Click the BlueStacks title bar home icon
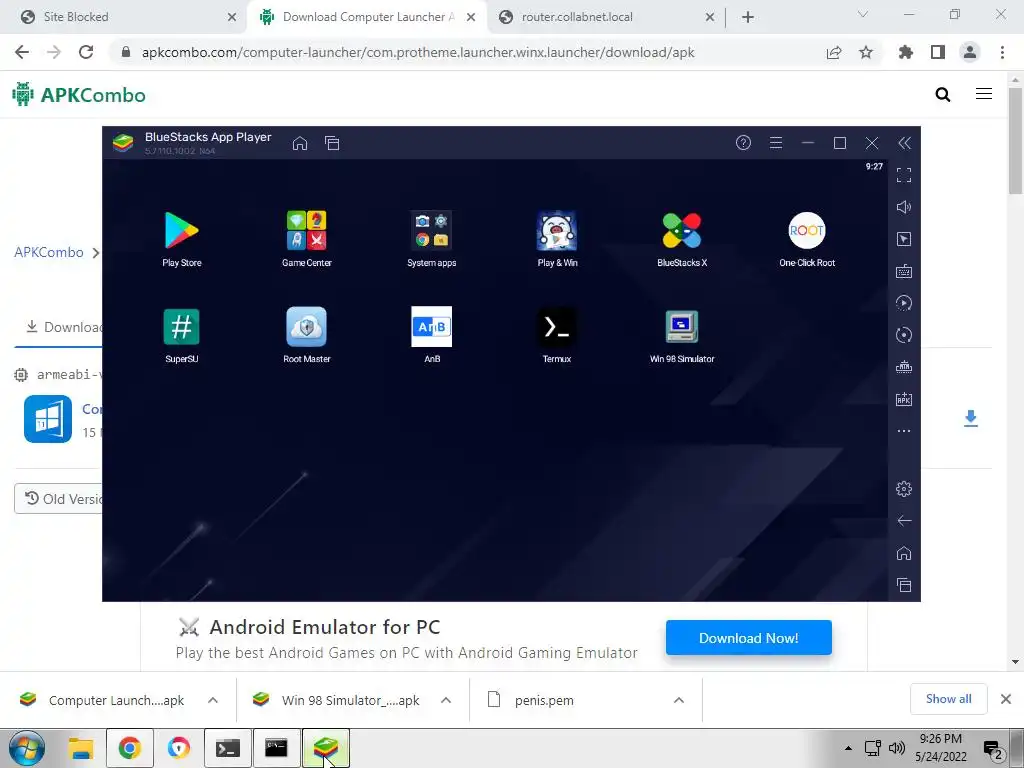The width and height of the screenshot is (1024, 768). coord(300,143)
